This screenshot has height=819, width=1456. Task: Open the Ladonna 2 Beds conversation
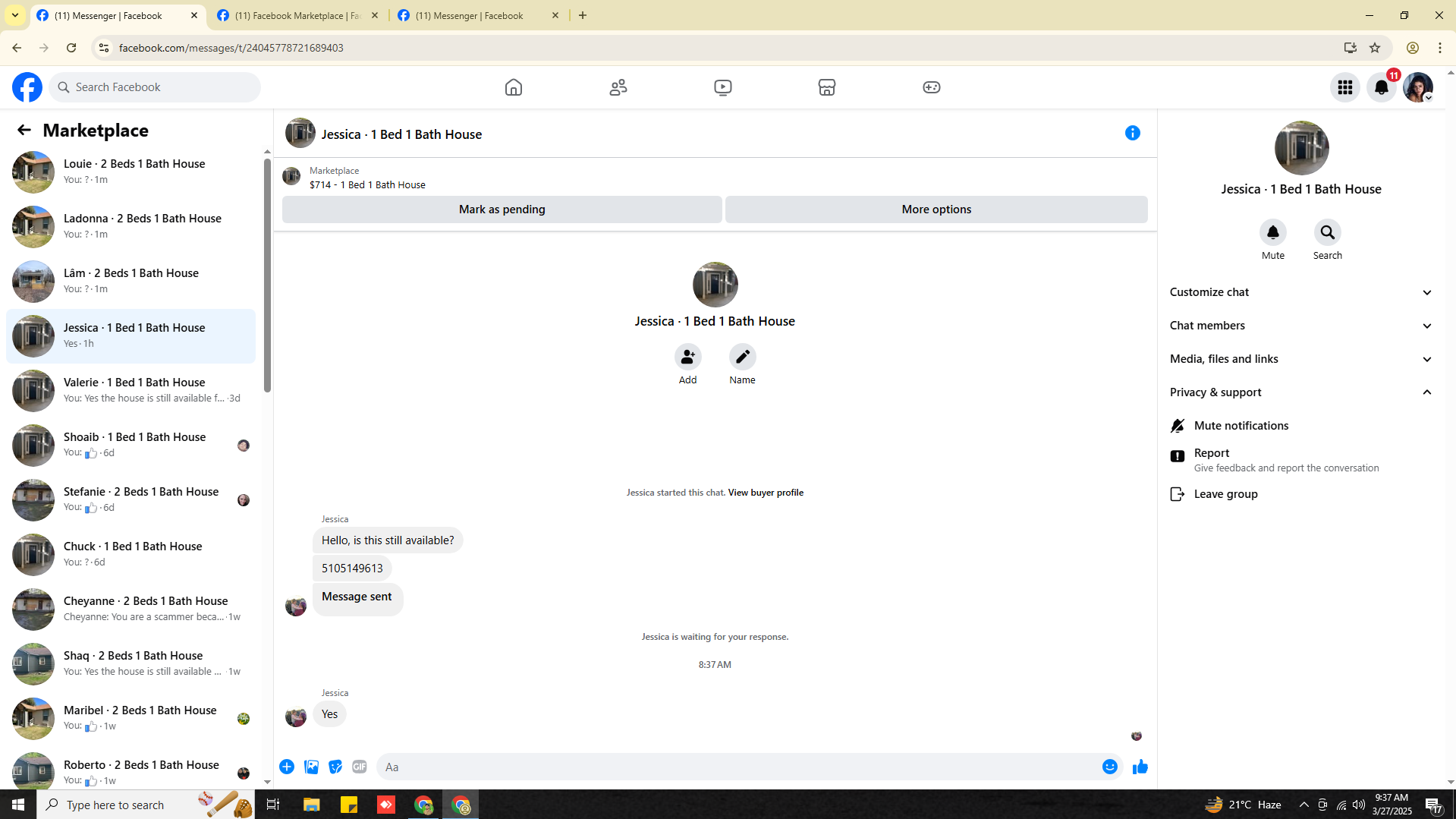[x=131, y=227]
